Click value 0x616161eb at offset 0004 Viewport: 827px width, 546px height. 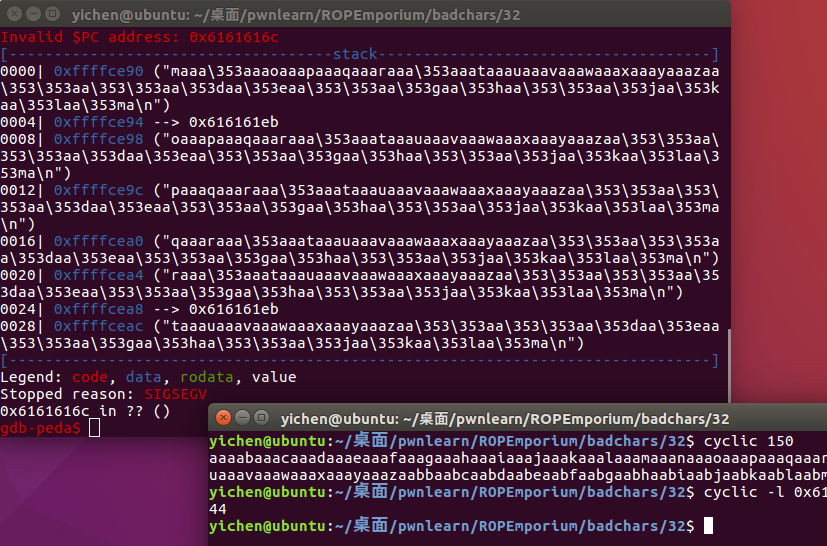234,122
